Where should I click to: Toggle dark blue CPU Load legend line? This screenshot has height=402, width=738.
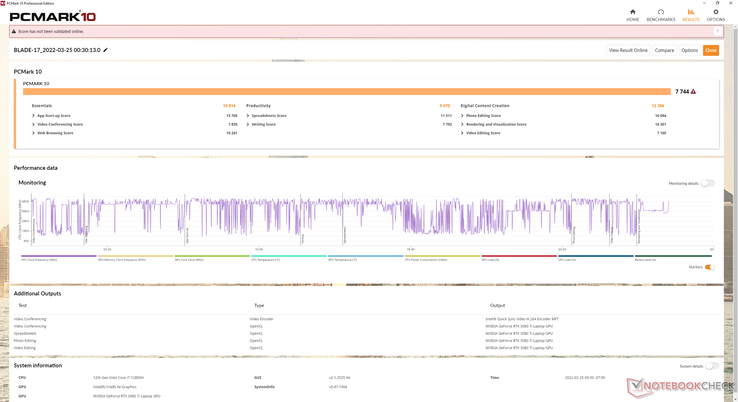595,257
